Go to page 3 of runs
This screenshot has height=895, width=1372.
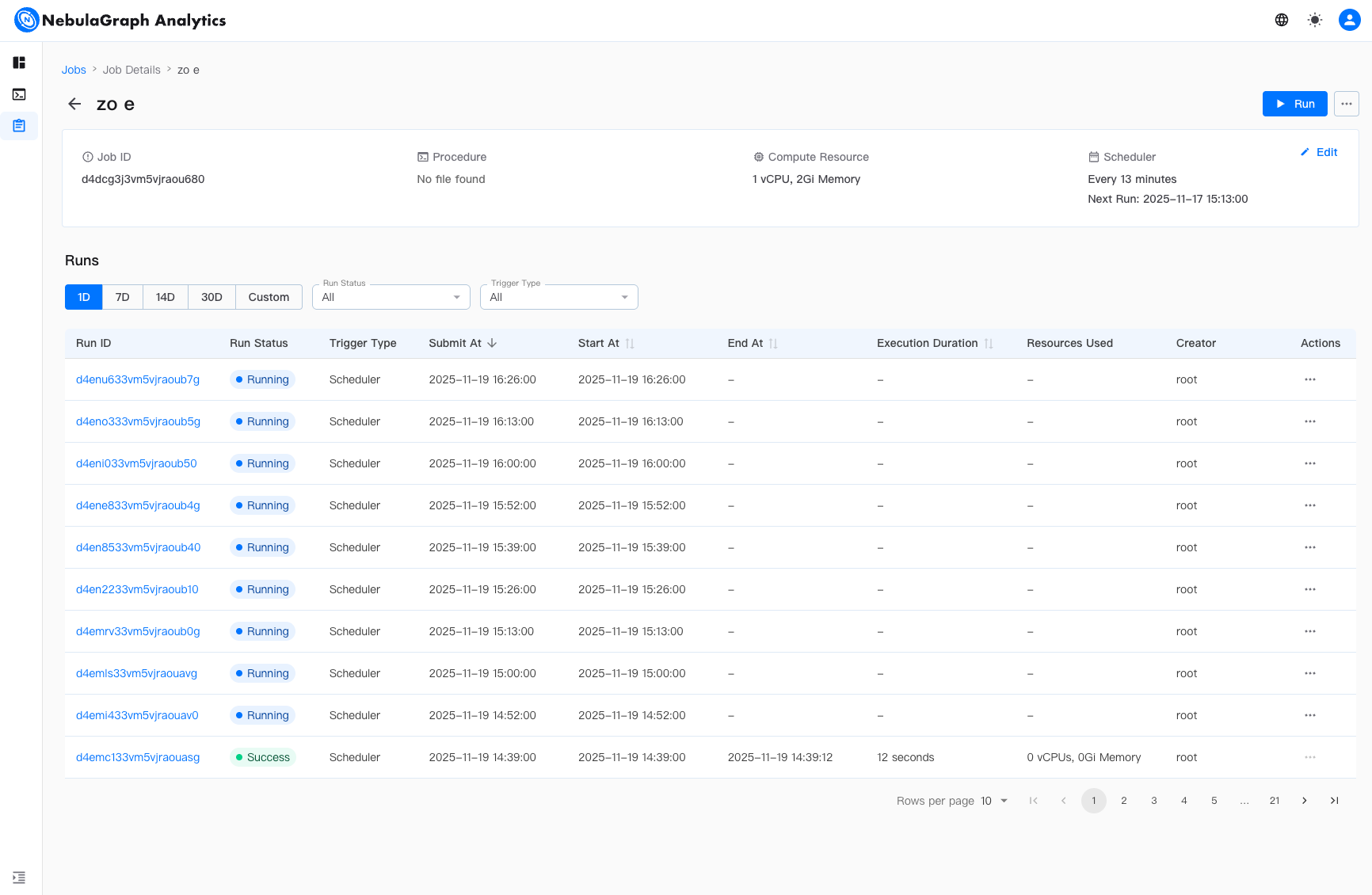(x=1154, y=801)
